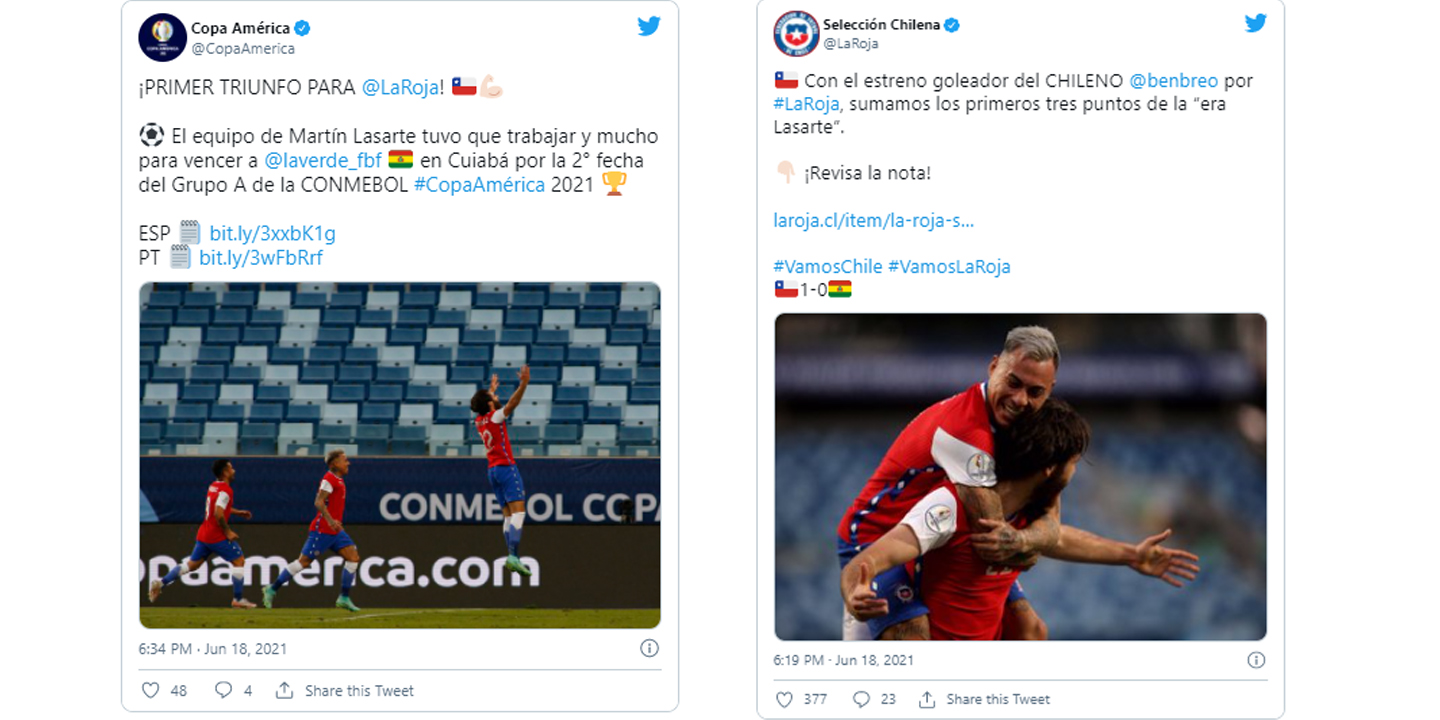The image size is (1440, 720).
Task: Like the Copa América tweet with the heart icon
Action: 150,690
